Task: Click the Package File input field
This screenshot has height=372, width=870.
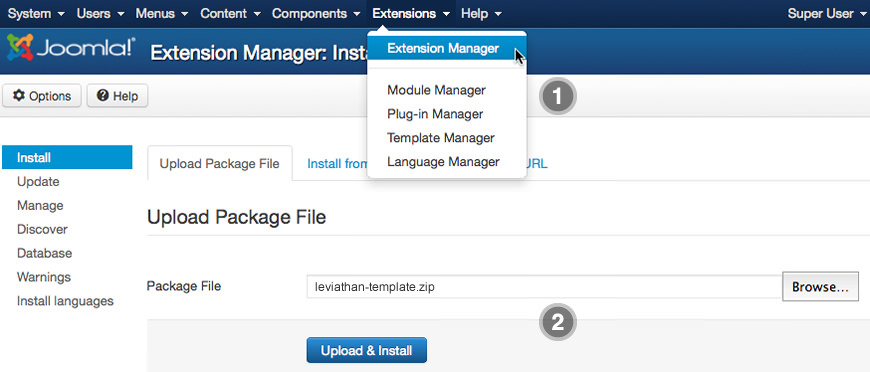Action: pos(544,286)
